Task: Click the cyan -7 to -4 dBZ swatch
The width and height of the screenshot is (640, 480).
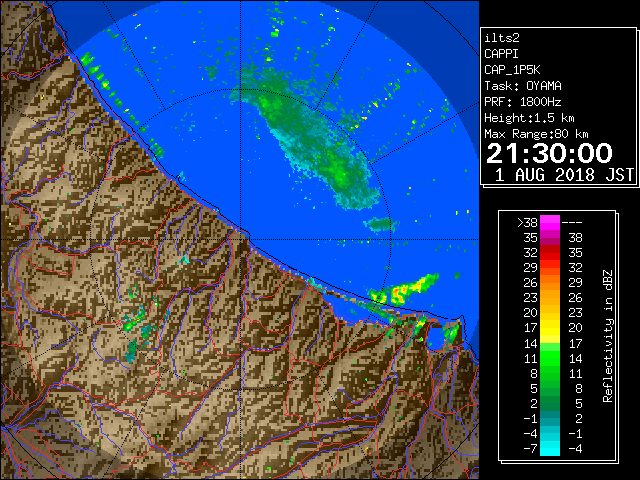Action: 550,448
